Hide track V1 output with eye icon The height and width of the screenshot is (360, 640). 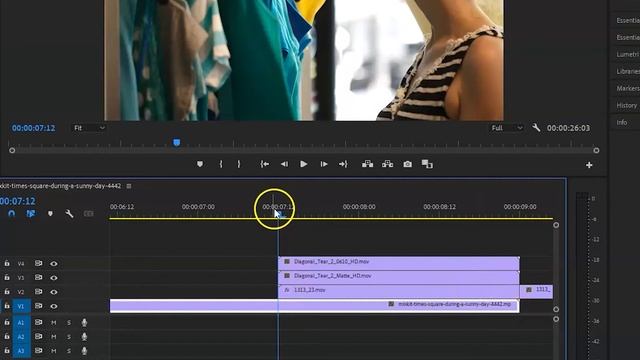click(54, 306)
